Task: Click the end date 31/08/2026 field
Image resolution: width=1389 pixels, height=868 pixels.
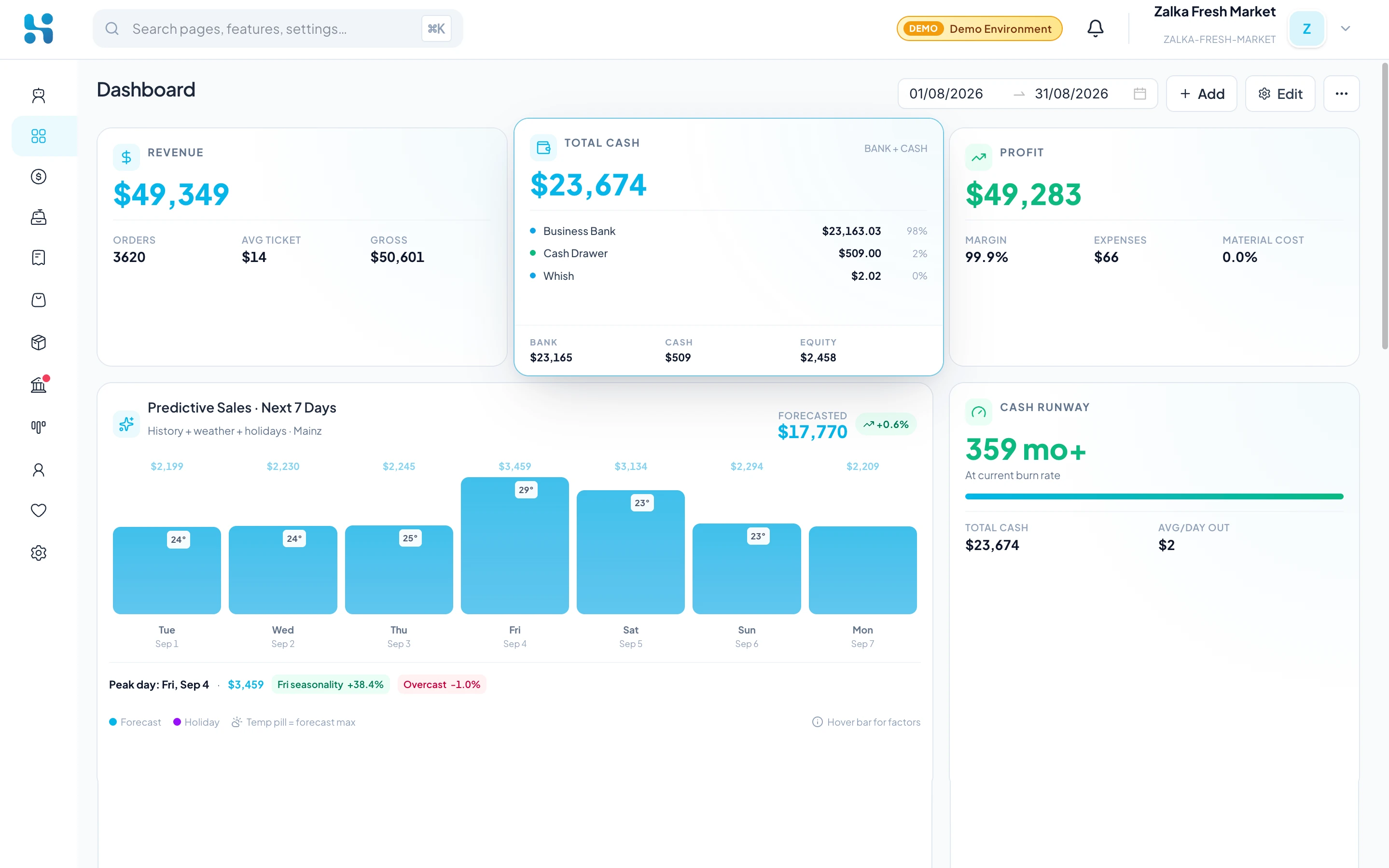Action: click(x=1071, y=94)
